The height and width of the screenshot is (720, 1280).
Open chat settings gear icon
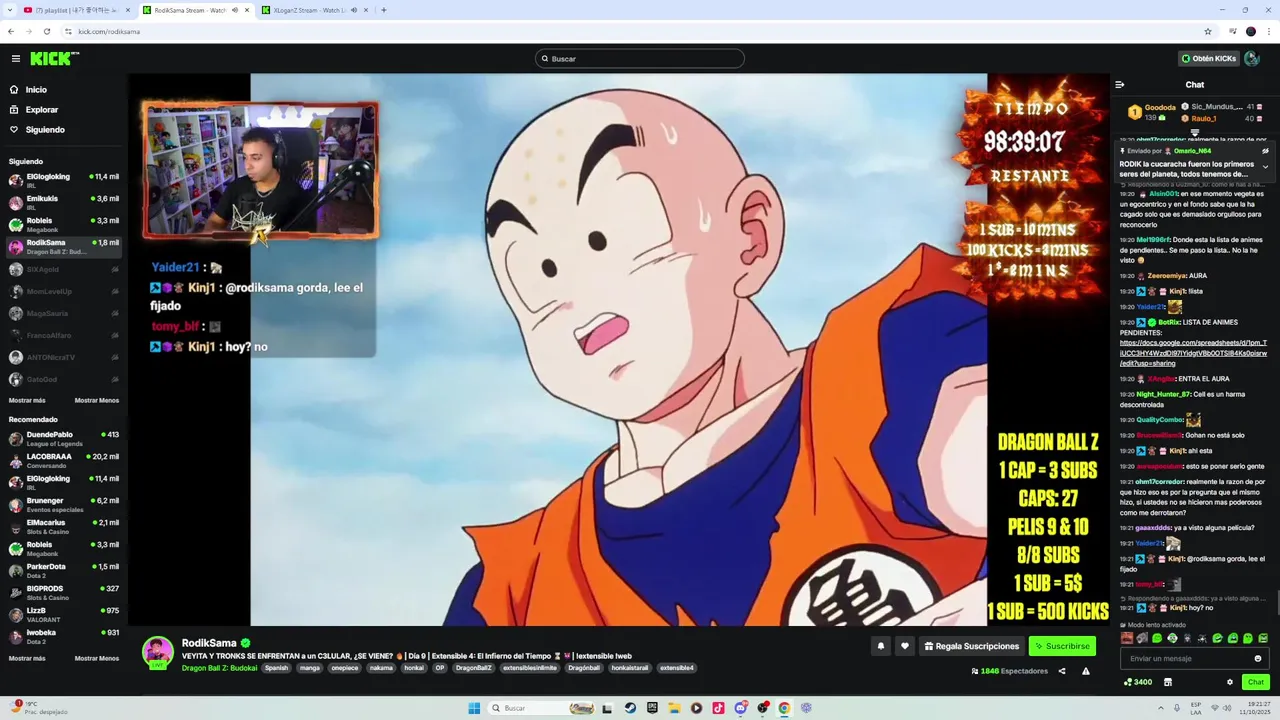click(1230, 682)
